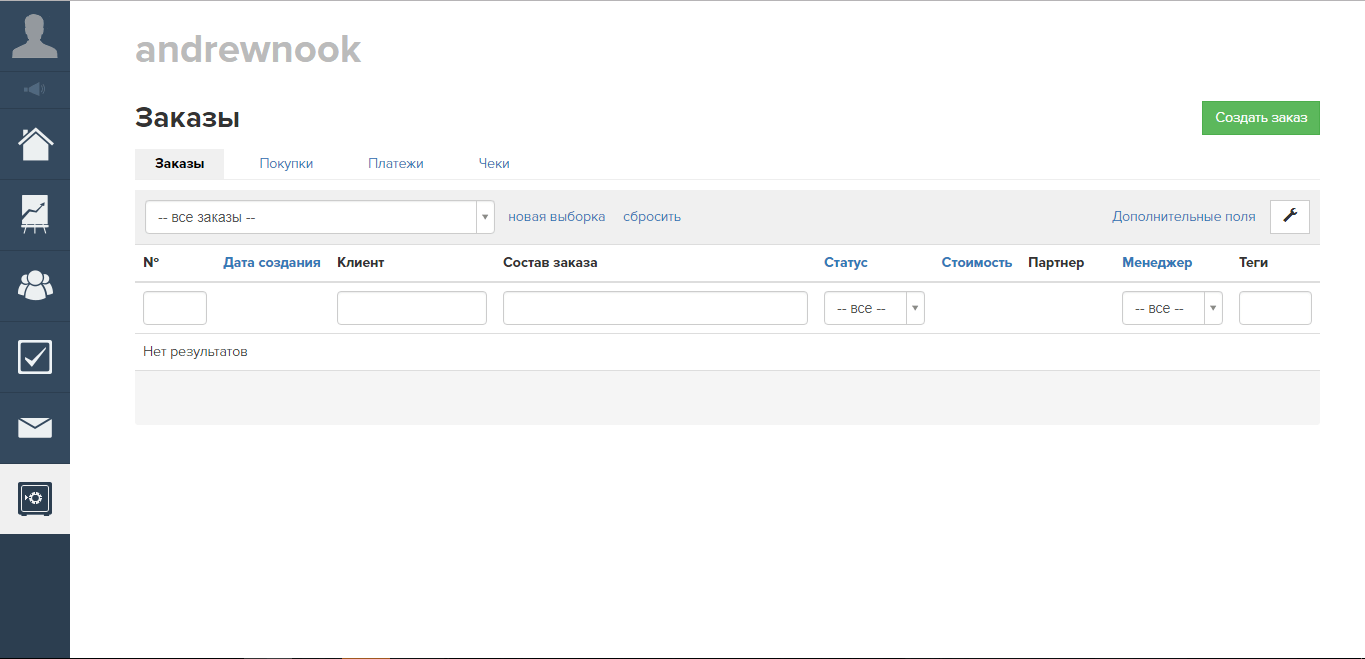The height and width of the screenshot is (659, 1365).
Task: Open the messages envelope icon
Action: (x=35, y=428)
